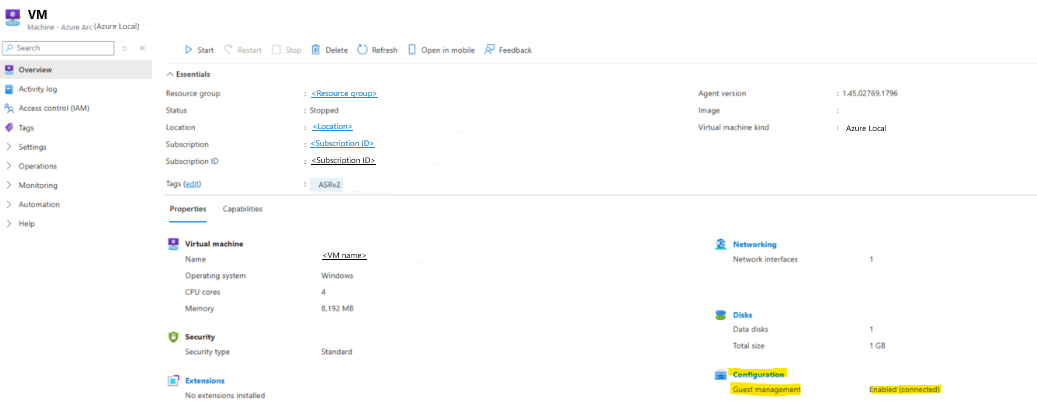Click the Activity log icon

point(9,89)
